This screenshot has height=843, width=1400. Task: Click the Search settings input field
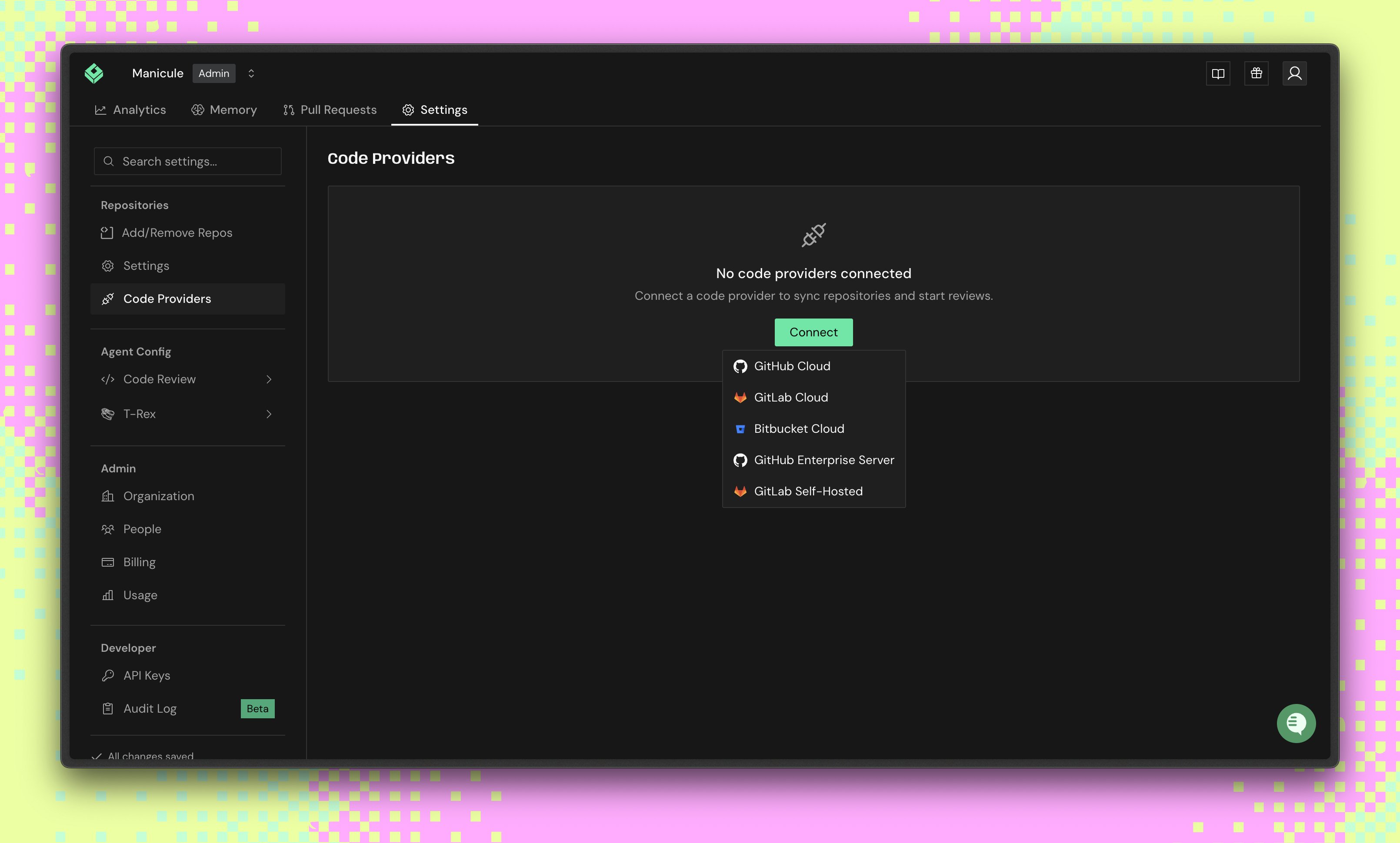(187, 161)
